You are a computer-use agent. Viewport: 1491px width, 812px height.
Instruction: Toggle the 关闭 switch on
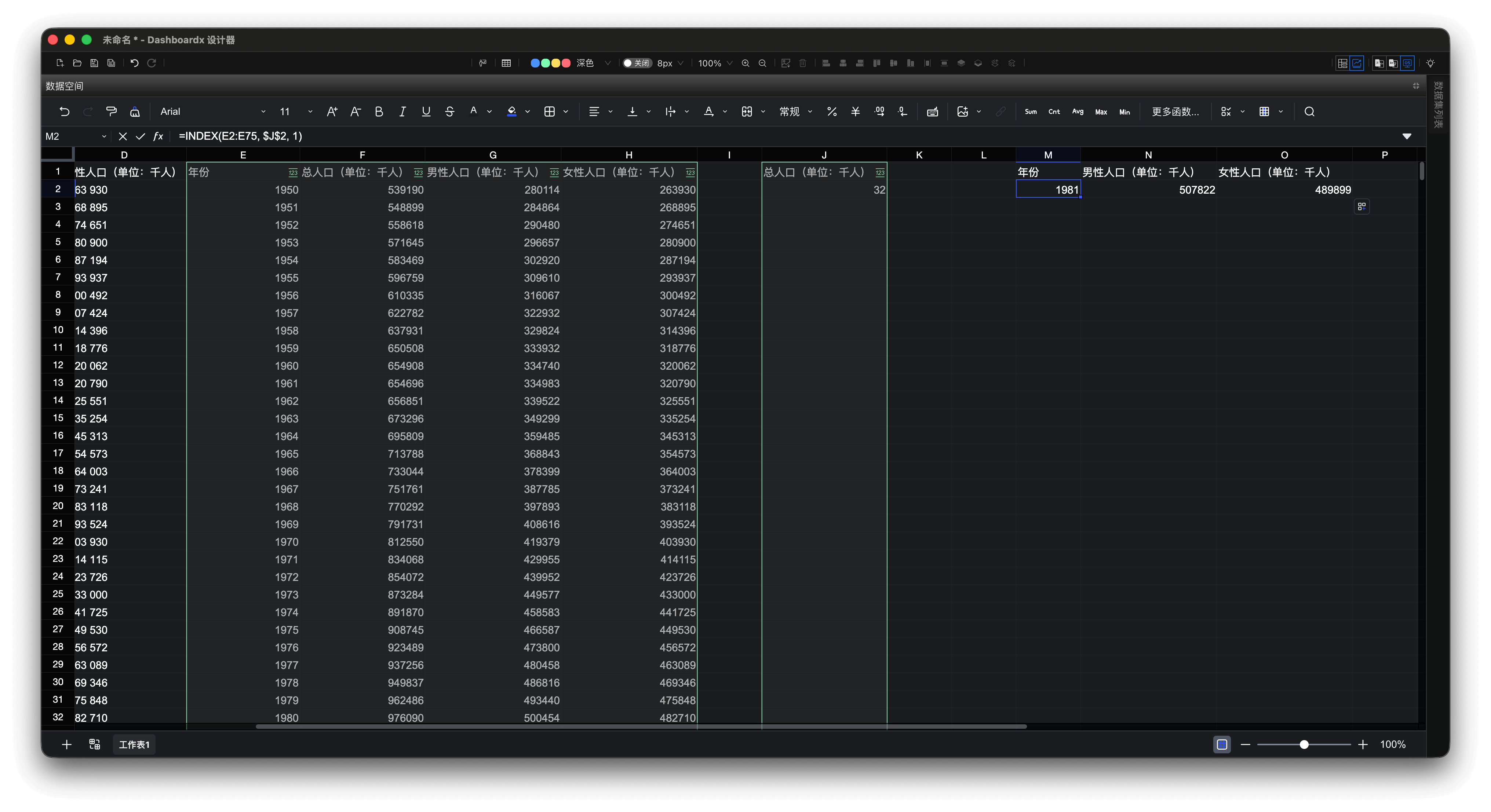(637, 63)
